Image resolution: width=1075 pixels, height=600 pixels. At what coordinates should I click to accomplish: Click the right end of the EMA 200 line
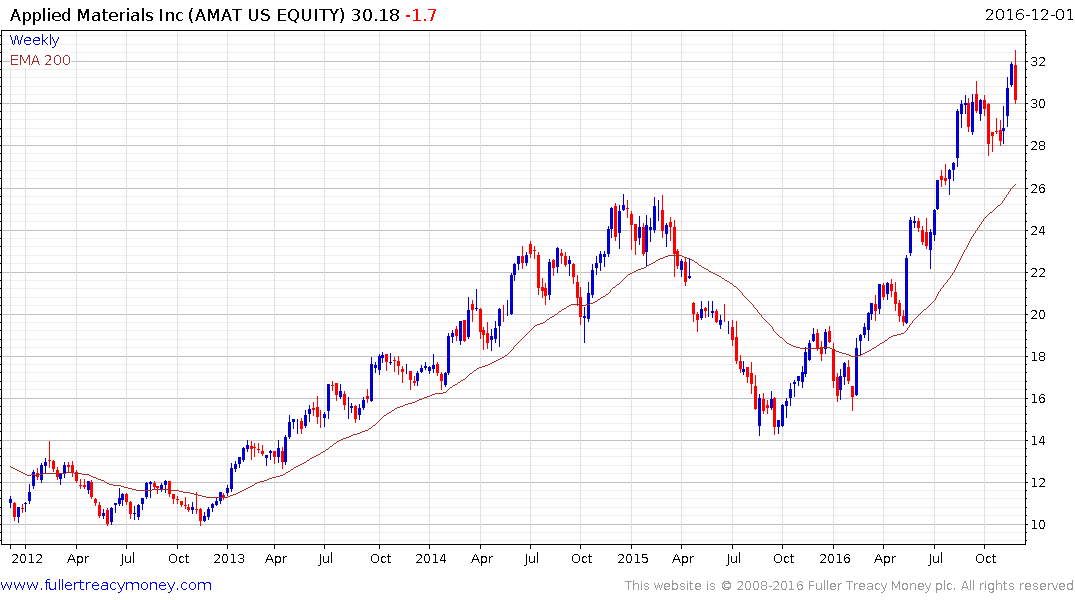point(1015,184)
